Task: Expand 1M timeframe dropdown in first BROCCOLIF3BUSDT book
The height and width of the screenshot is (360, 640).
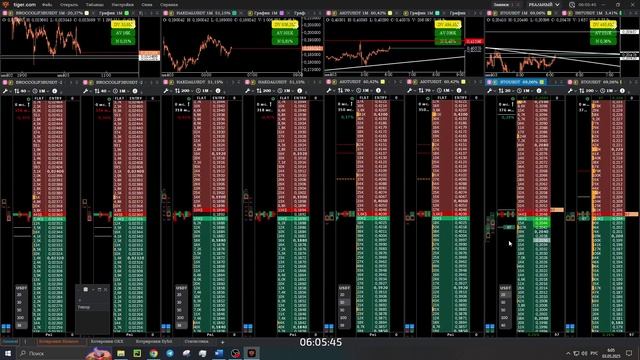Action: coord(40,91)
